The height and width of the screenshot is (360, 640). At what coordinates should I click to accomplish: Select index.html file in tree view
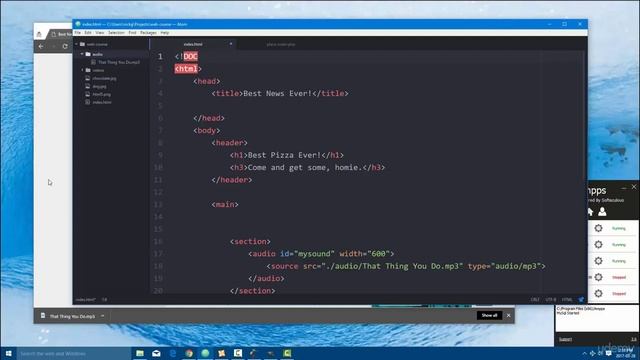[102, 102]
